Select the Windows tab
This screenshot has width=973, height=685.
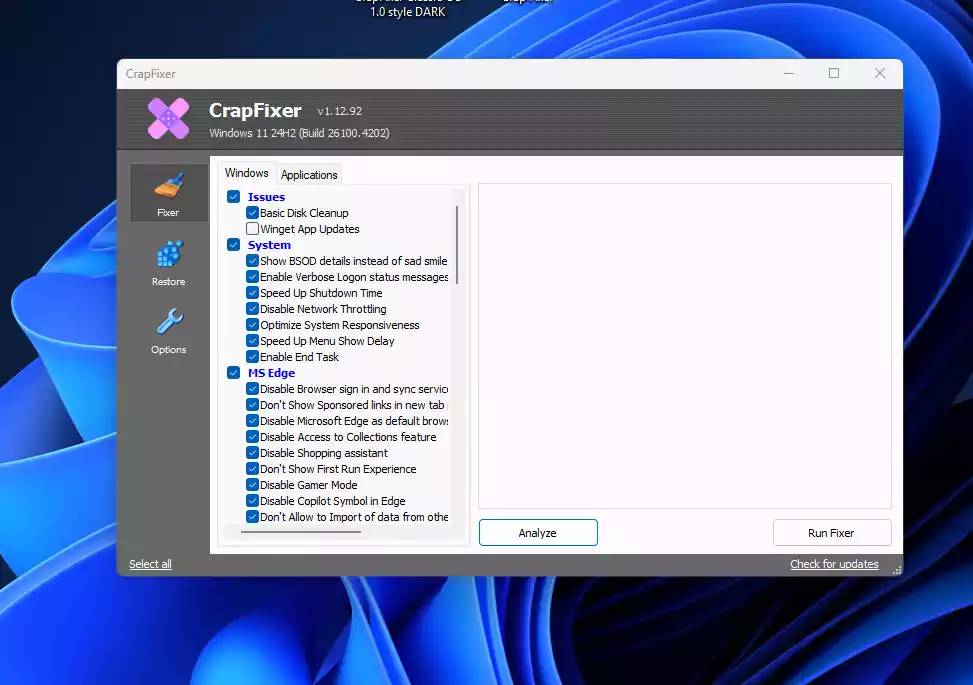coord(246,172)
